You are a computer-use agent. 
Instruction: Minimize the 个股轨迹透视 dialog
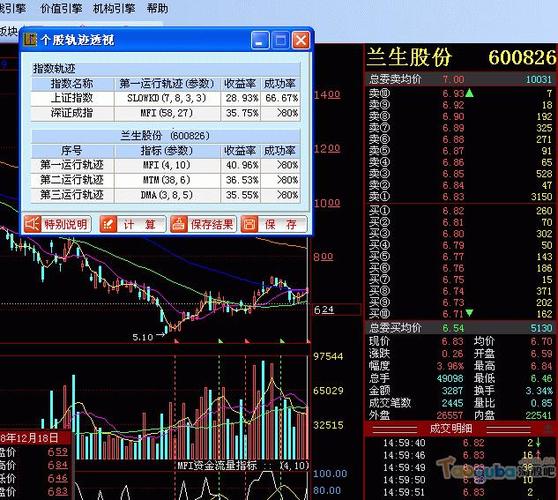tap(260, 40)
